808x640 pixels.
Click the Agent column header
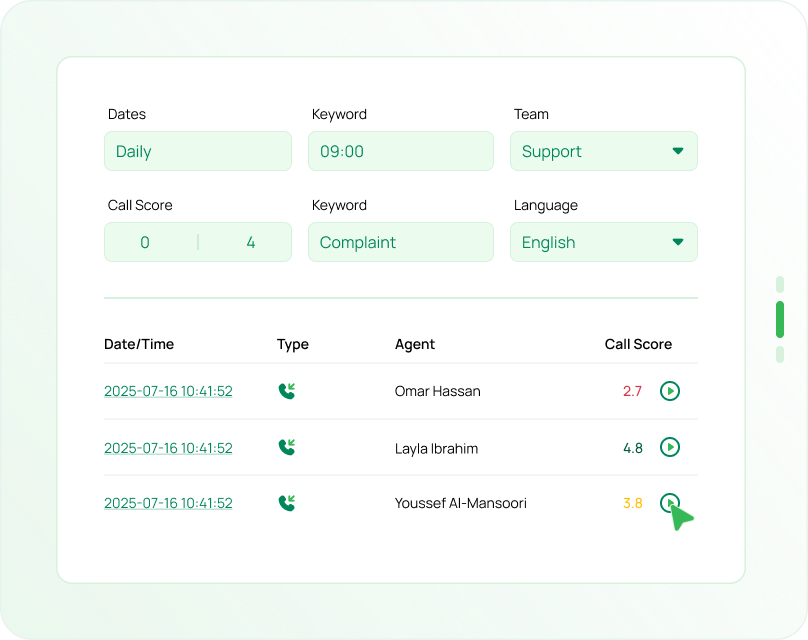pos(414,344)
